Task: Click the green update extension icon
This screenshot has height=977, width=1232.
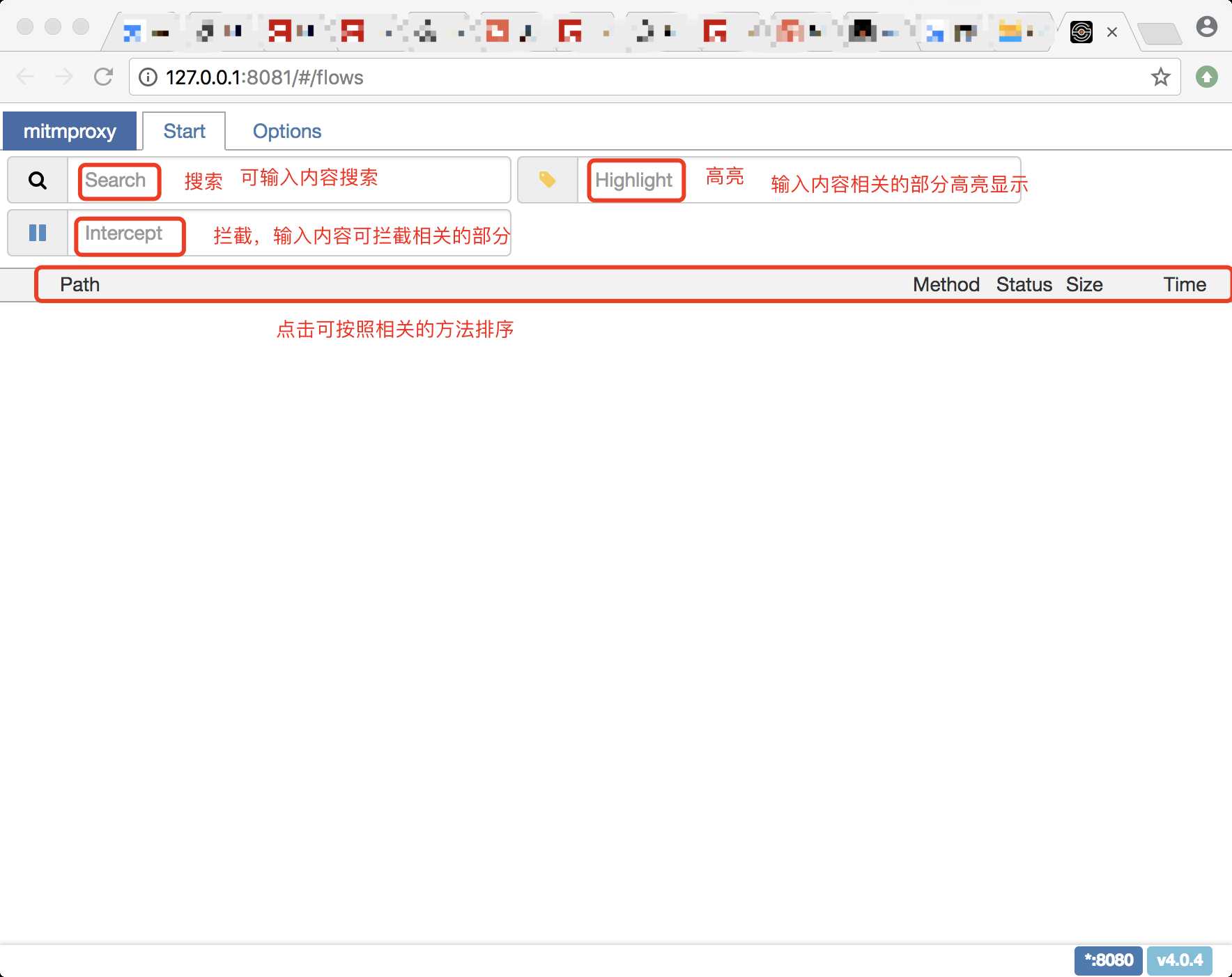Action: tap(1207, 77)
